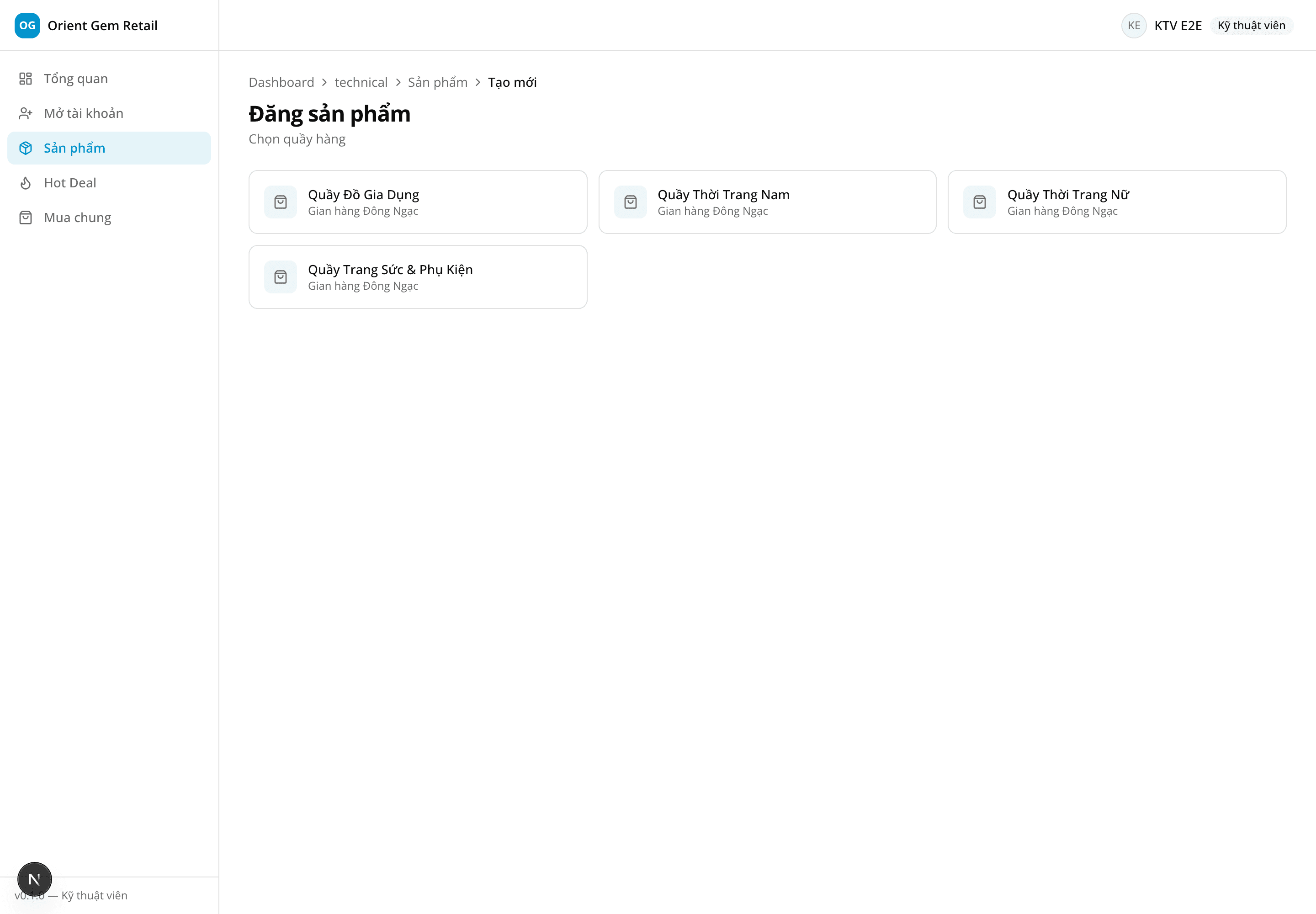The width and height of the screenshot is (1316, 914).
Task: Select Sản phẩm sidebar item
Action: (109, 149)
